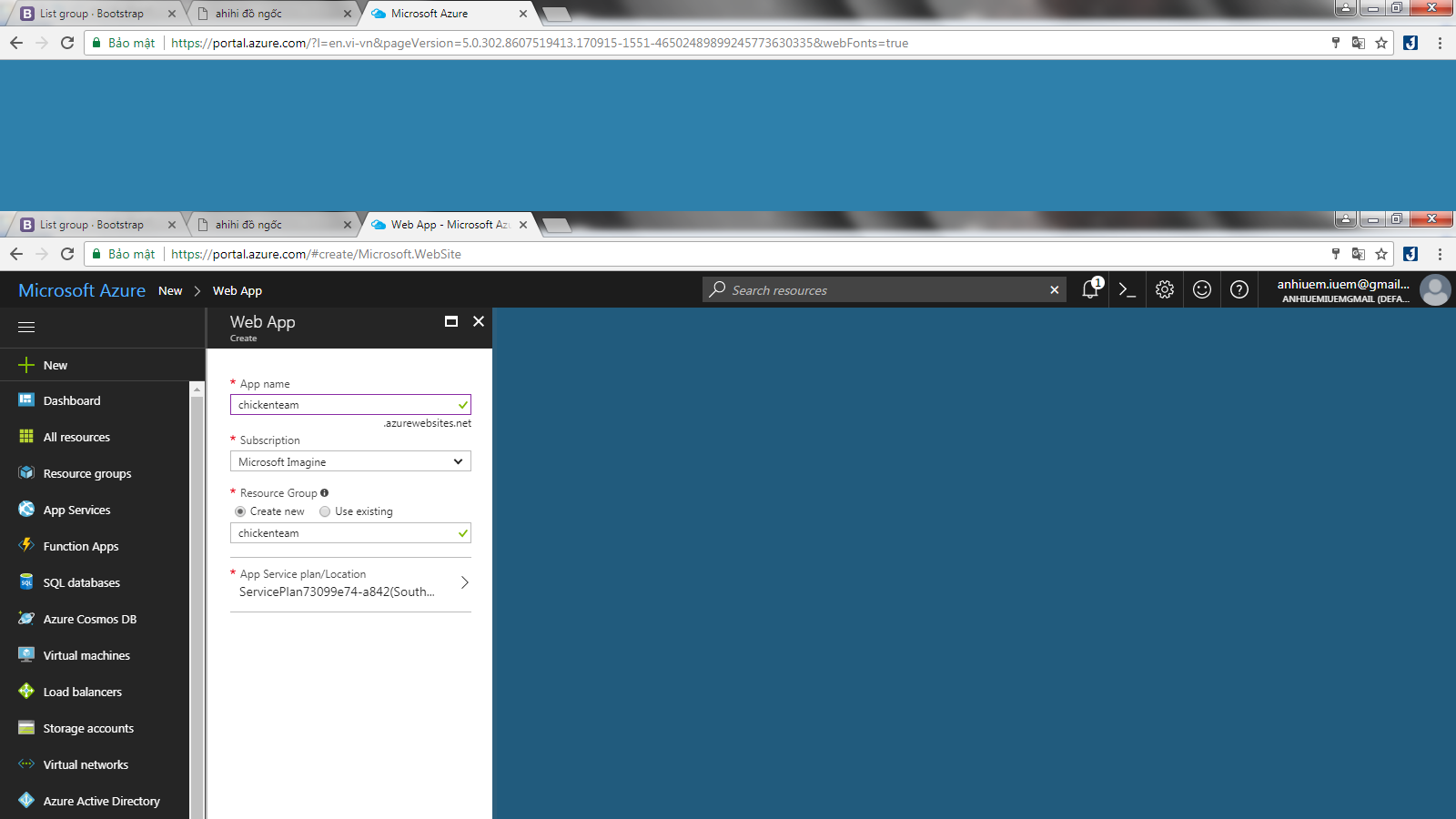Click the resource group name field
Image resolution: width=1456 pixels, height=819 pixels.
[350, 533]
